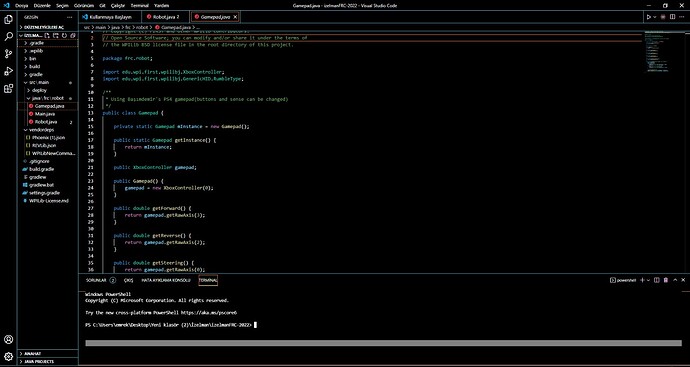Open run options dropdown next to play
Screen dimensions: 690x367
coord(654,17)
